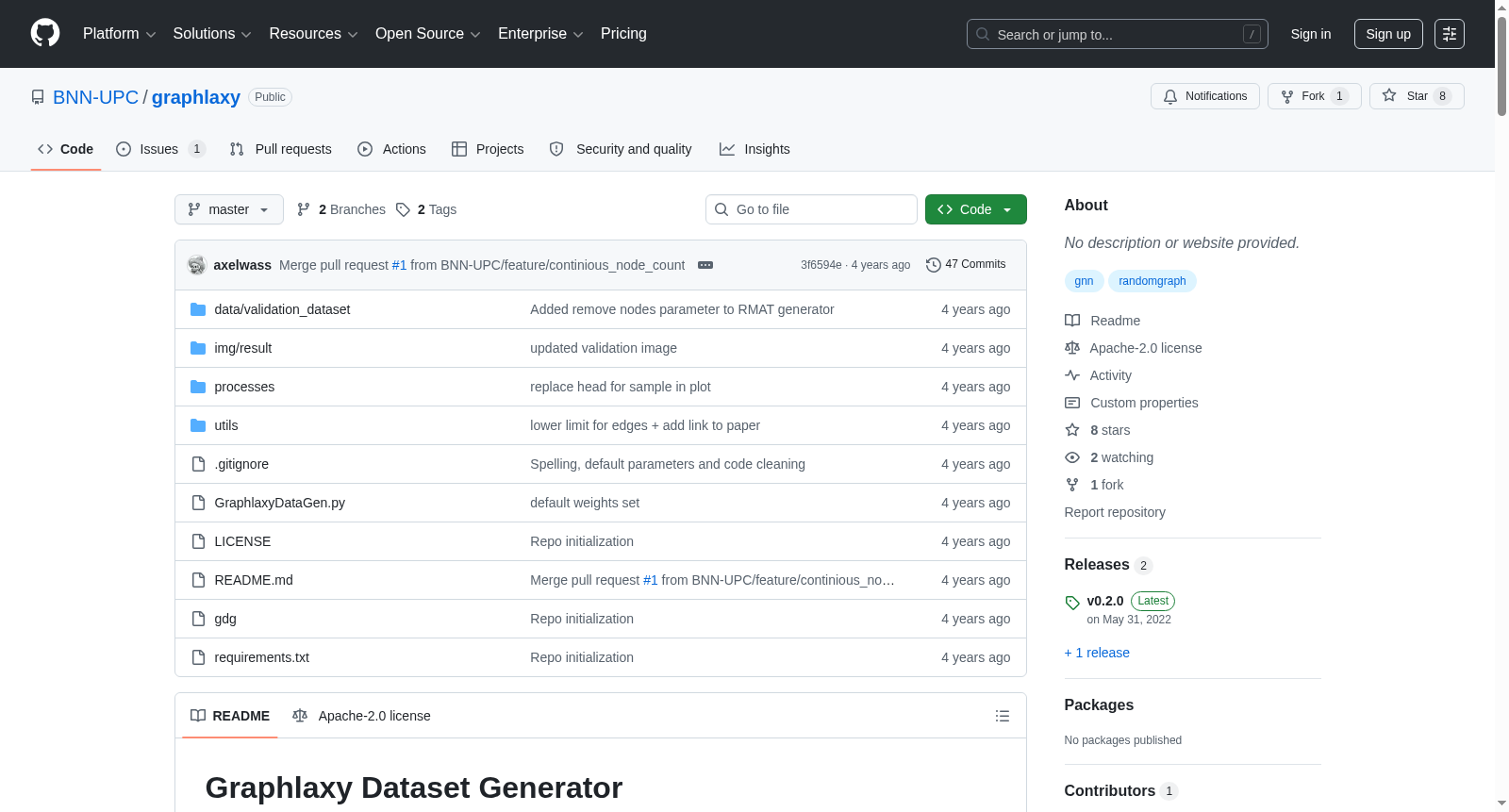
Task: Switch to the Actions tab
Action: (x=392, y=149)
